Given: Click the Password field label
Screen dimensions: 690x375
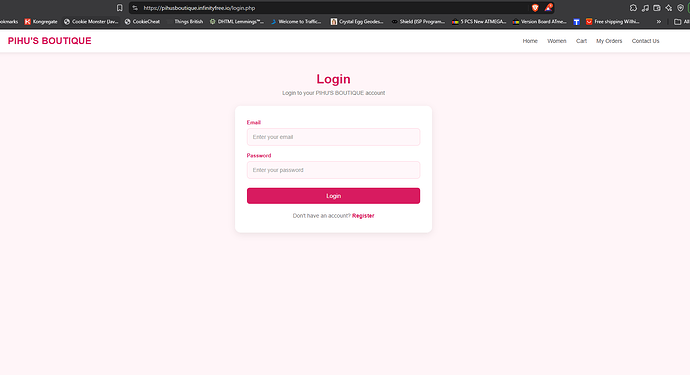Looking at the screenshot, I should (x=259, y=155).
